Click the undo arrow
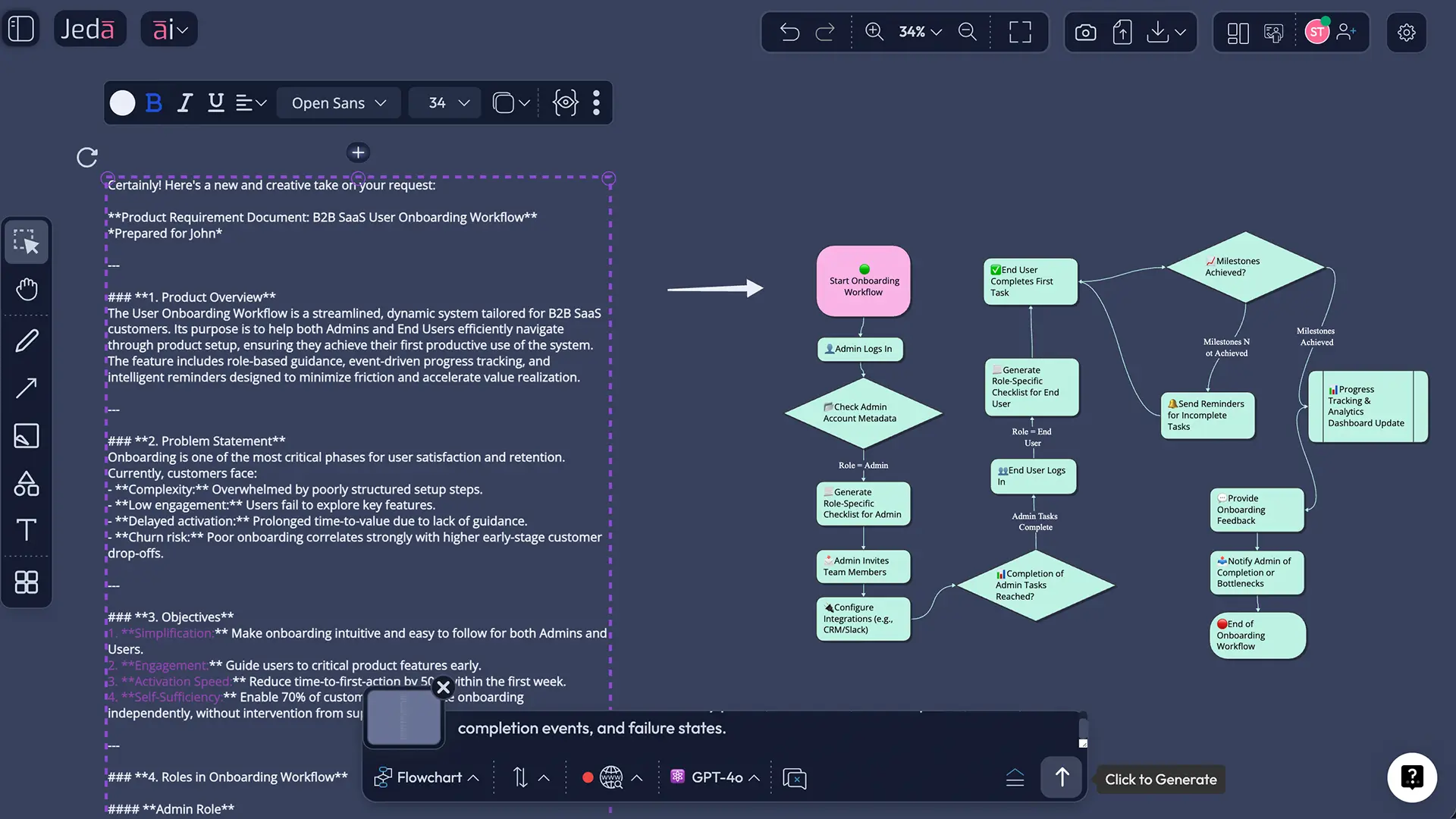Screen dimensions: 1456x819 [x=789, y=32]
